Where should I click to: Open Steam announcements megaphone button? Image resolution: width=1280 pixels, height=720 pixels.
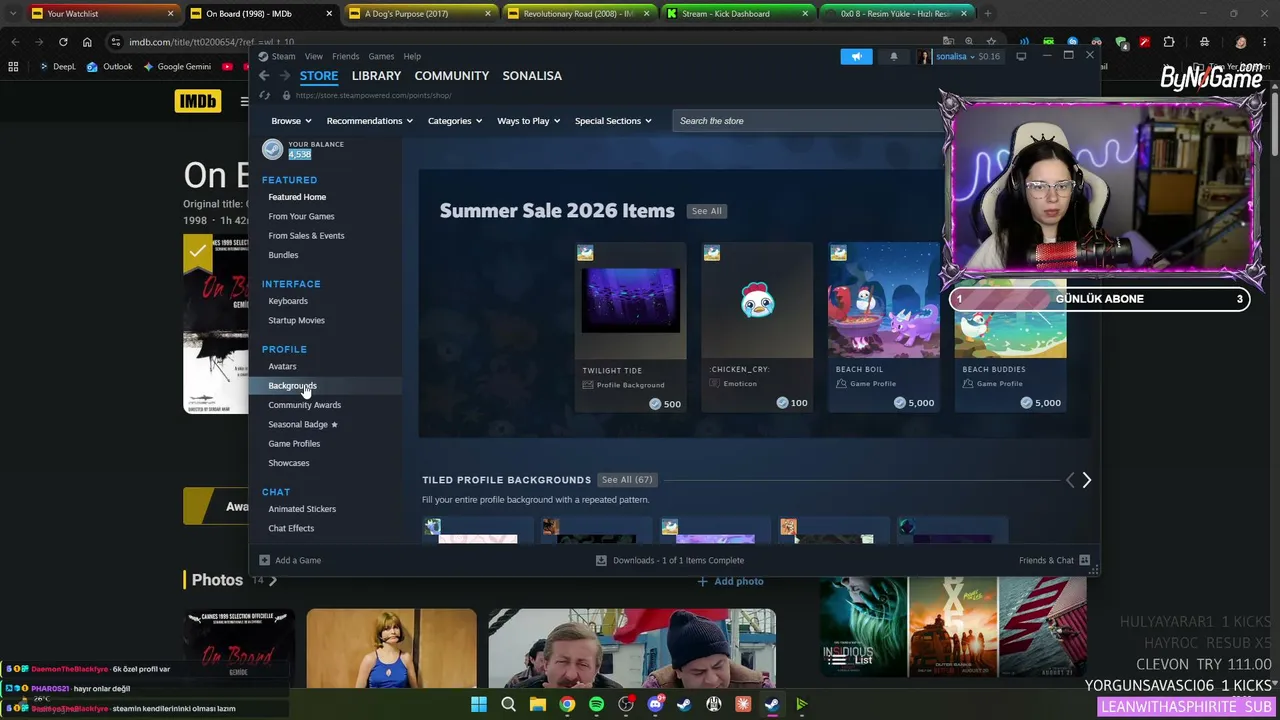[856, 57]
